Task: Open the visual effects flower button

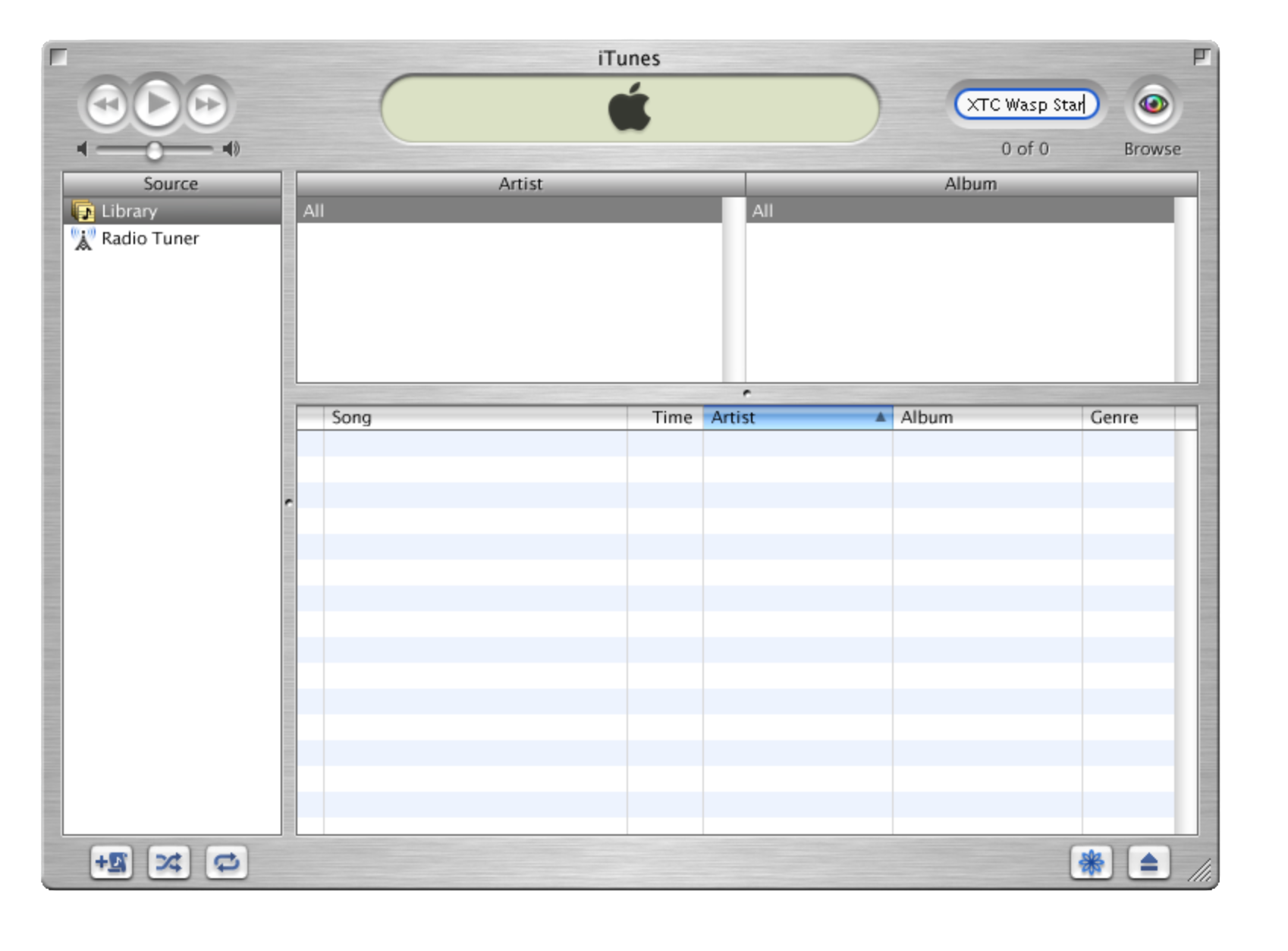Action: pyautogui.click(x=1091, y=862)
